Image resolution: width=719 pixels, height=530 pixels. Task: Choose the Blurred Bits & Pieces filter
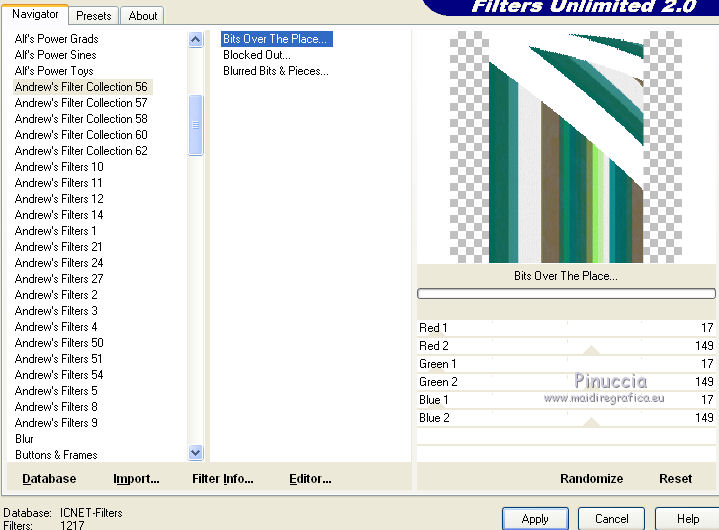coord(276,71)
